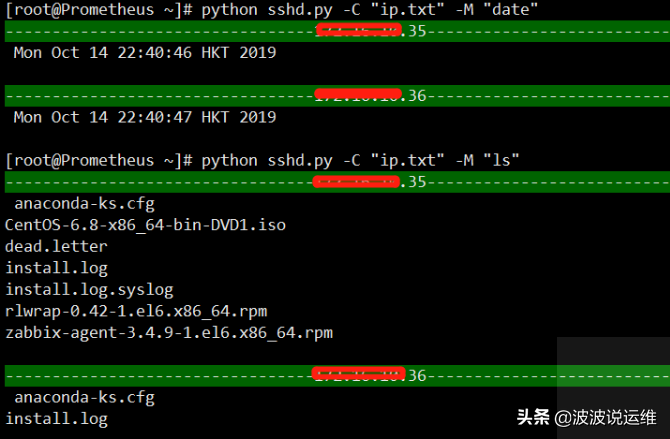Select the output 'Mon Oct 14 22:40:47 HKT 2019'
670x439 pixels.
coord(145,117)
